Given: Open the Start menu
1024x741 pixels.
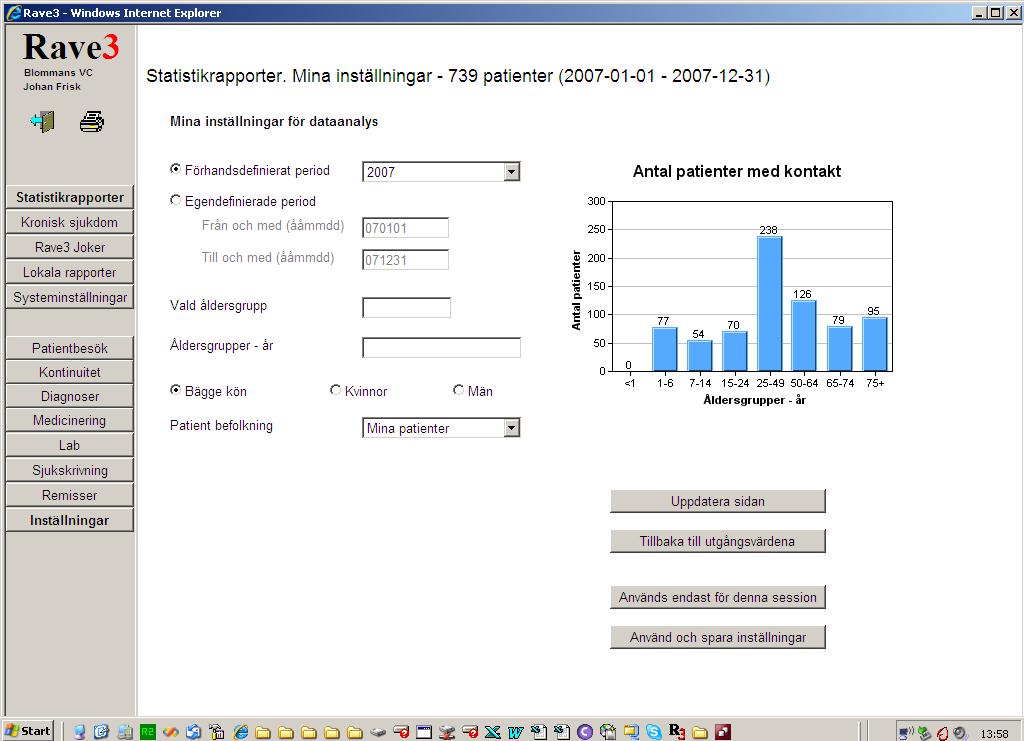Looking at the screenshot, I should pos(27,731).
